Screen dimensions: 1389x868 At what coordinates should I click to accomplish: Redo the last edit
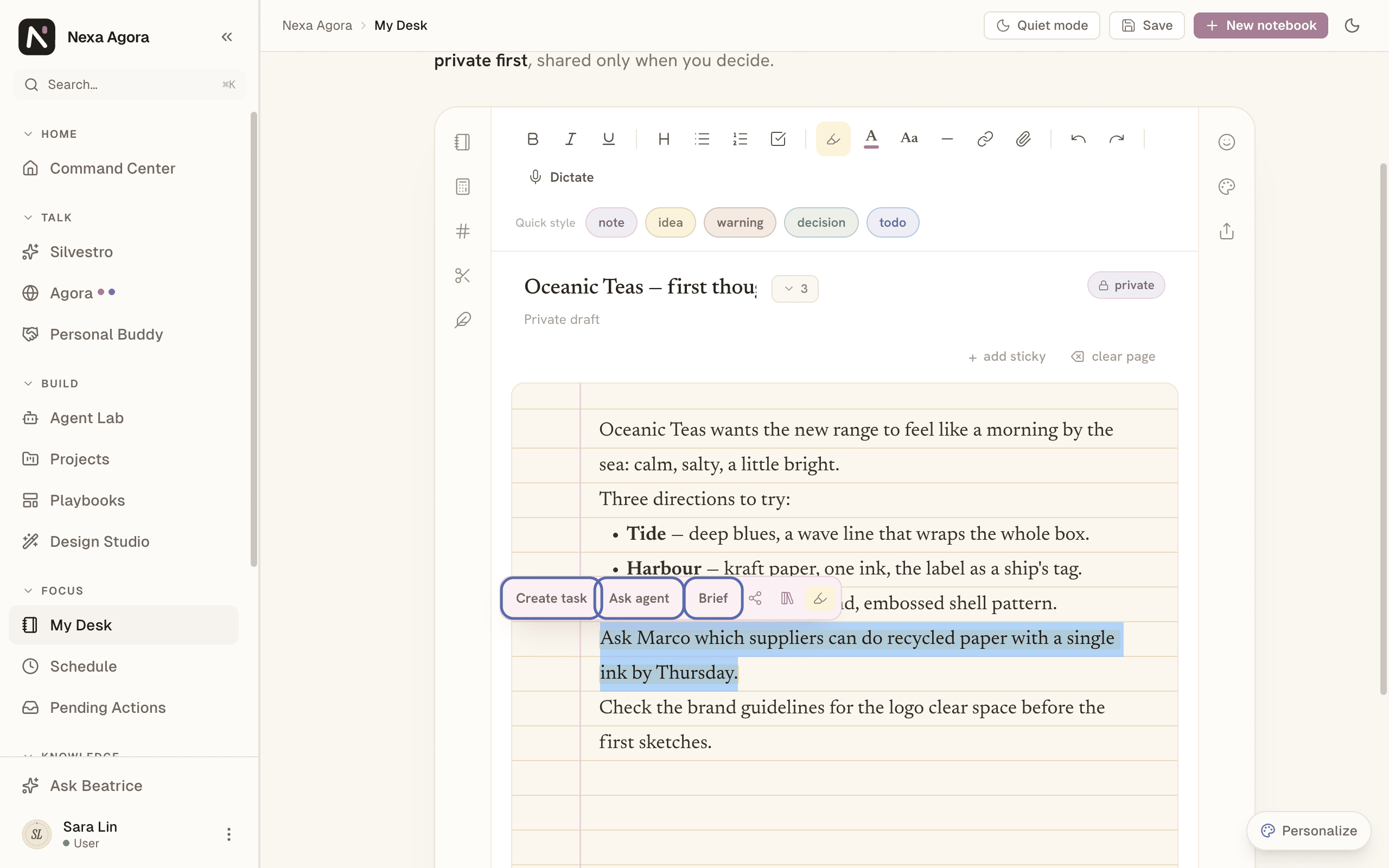[1117, 139]
